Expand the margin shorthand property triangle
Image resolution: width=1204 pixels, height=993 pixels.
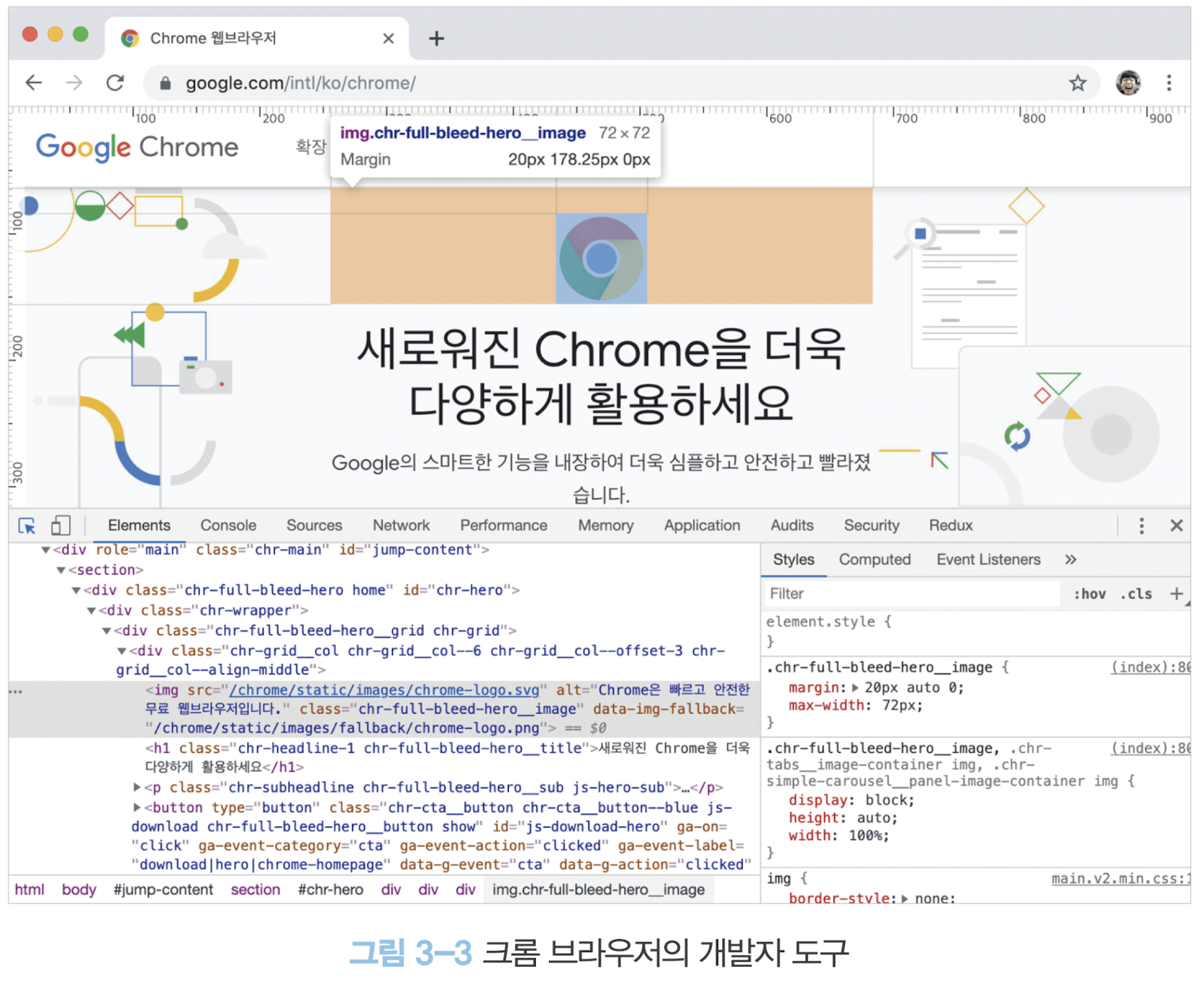tap(855, 688)
